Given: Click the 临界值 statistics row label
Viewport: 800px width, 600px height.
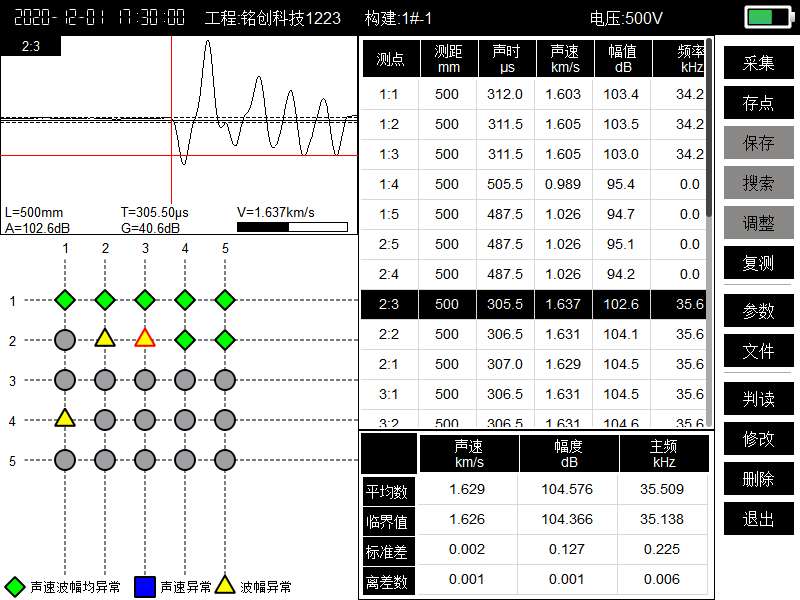Looking at the screenshot, I should point(388,521).
